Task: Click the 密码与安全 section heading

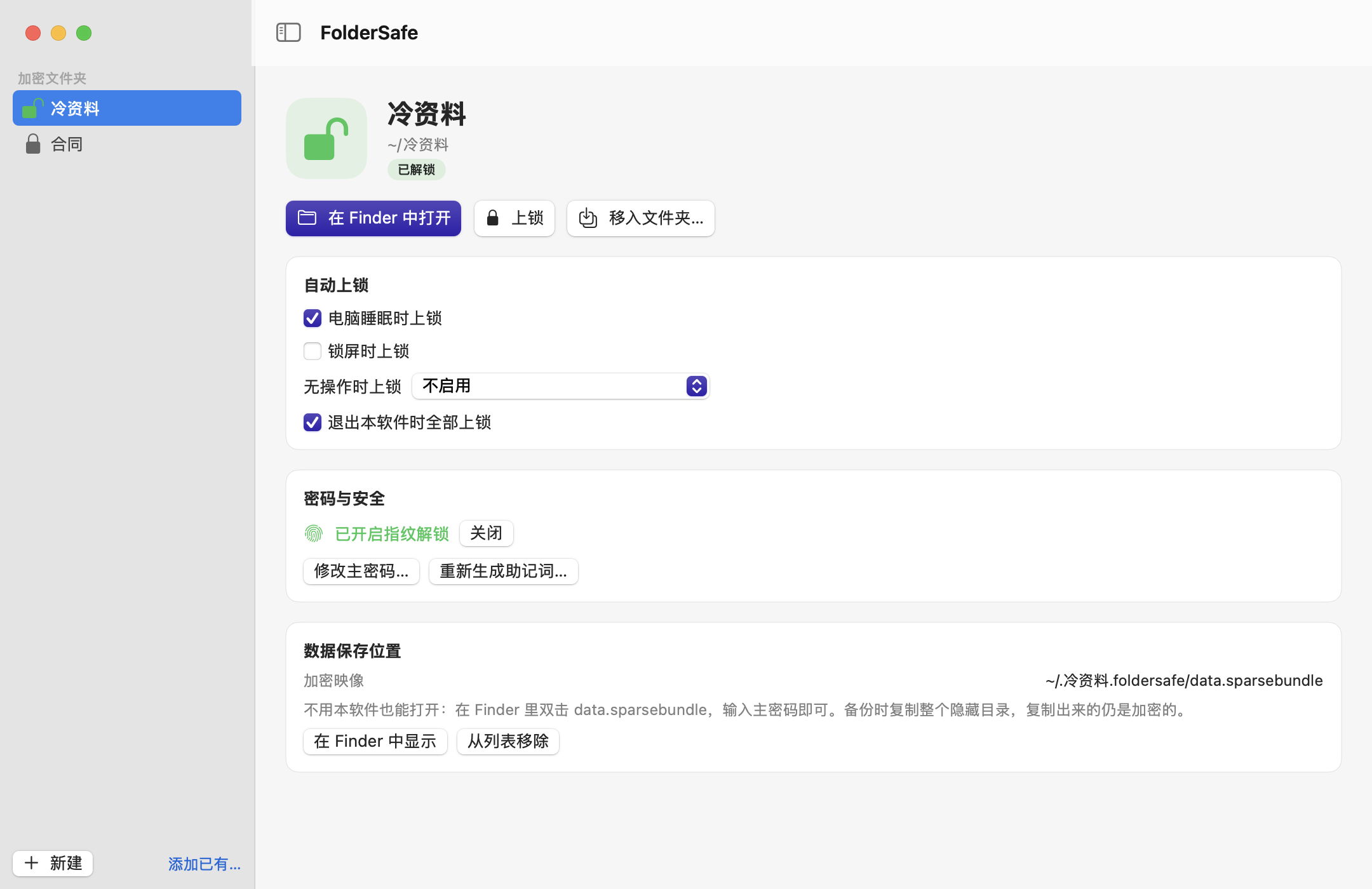Action: (344, 498)
